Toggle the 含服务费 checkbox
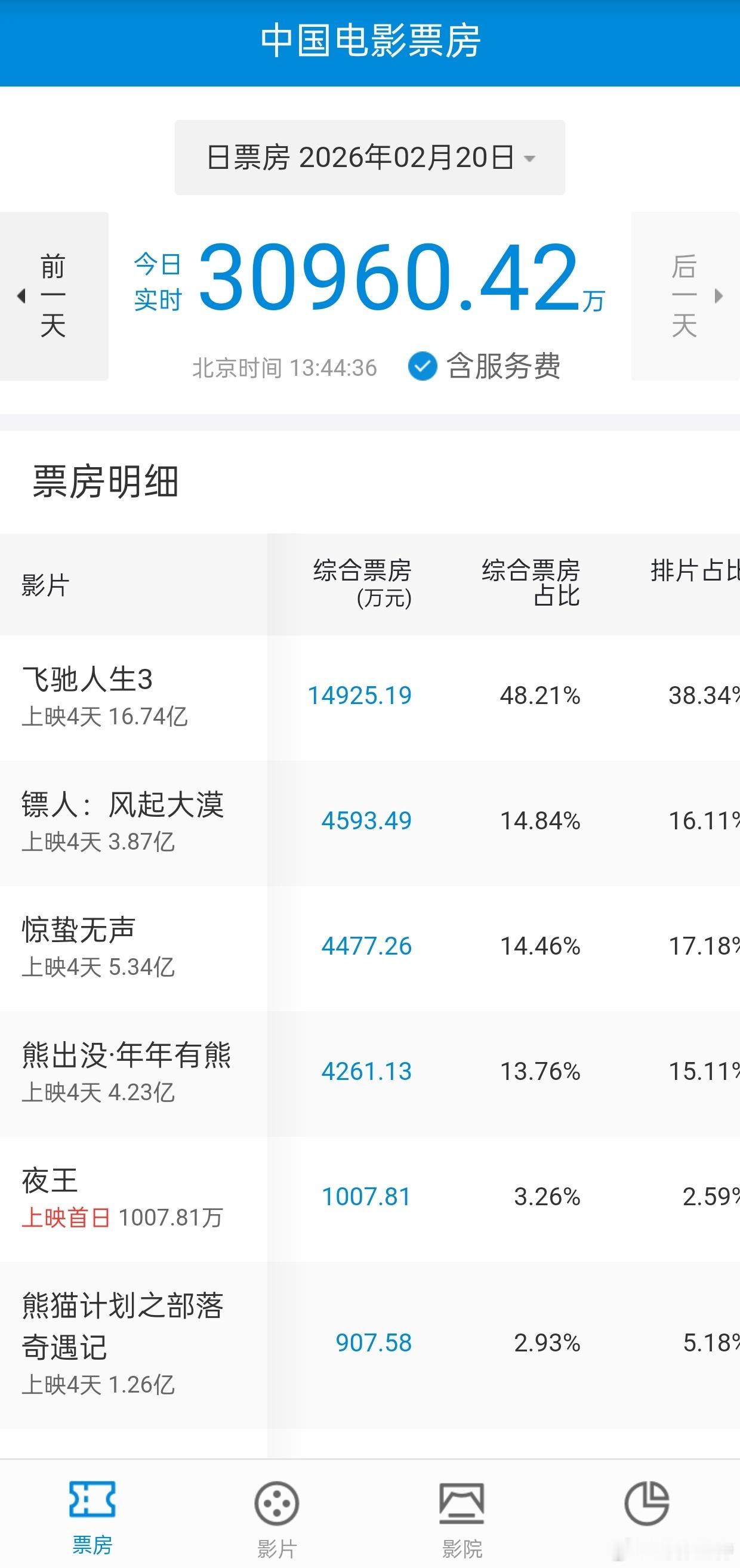This screenshot has width=740, height=1568. (422, 366)
